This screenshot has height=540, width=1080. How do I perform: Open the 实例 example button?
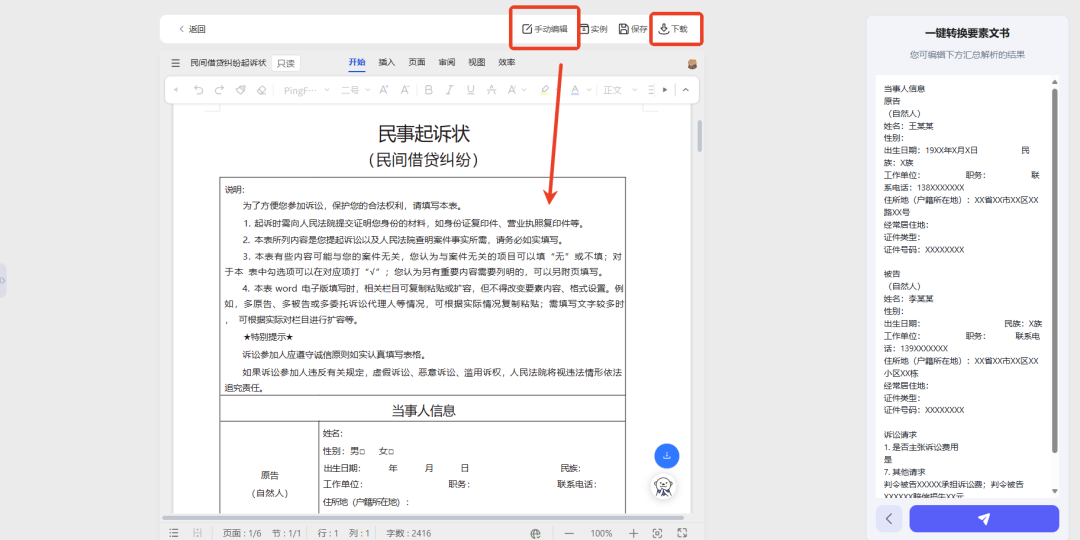pyautogui.click(x=593, y=29)
